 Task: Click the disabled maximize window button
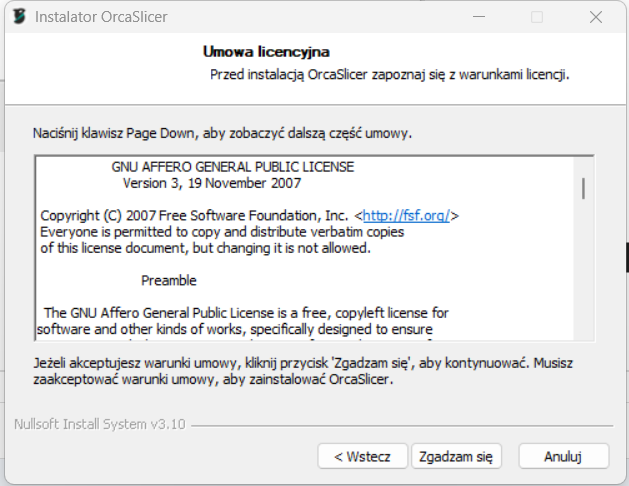click(x=537, y=17)
